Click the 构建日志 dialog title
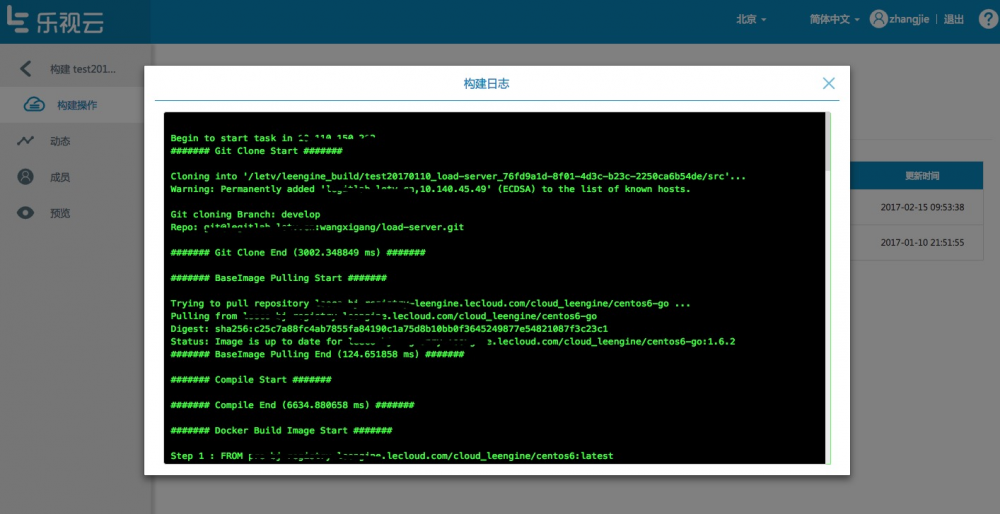Viewport: 1000px width, 514px height. [x=486, y=84]
